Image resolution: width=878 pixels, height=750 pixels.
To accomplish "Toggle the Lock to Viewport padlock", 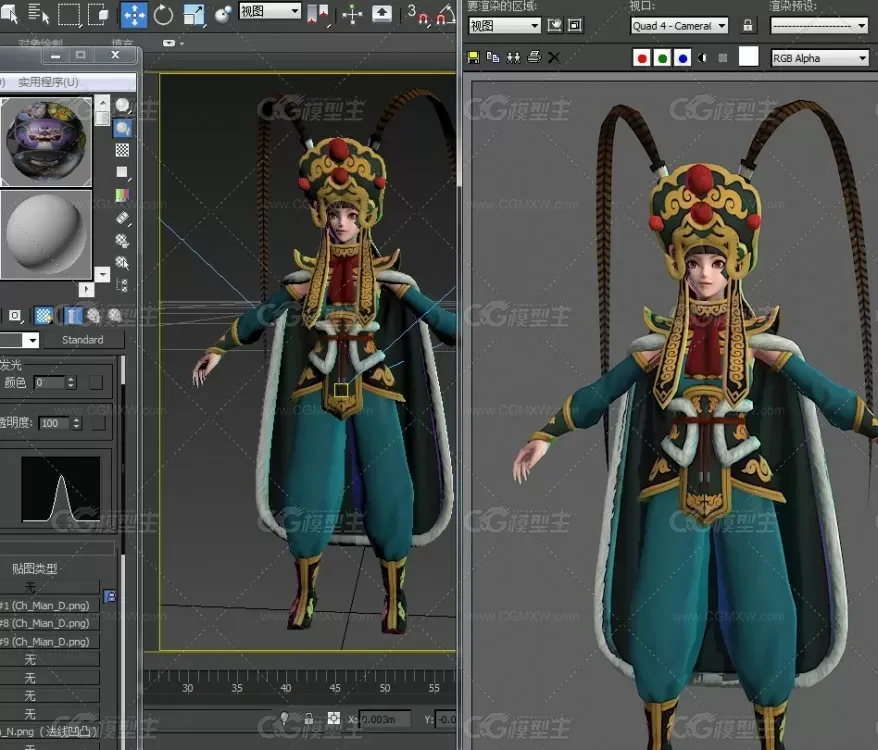I will click(x=748, y=25).
